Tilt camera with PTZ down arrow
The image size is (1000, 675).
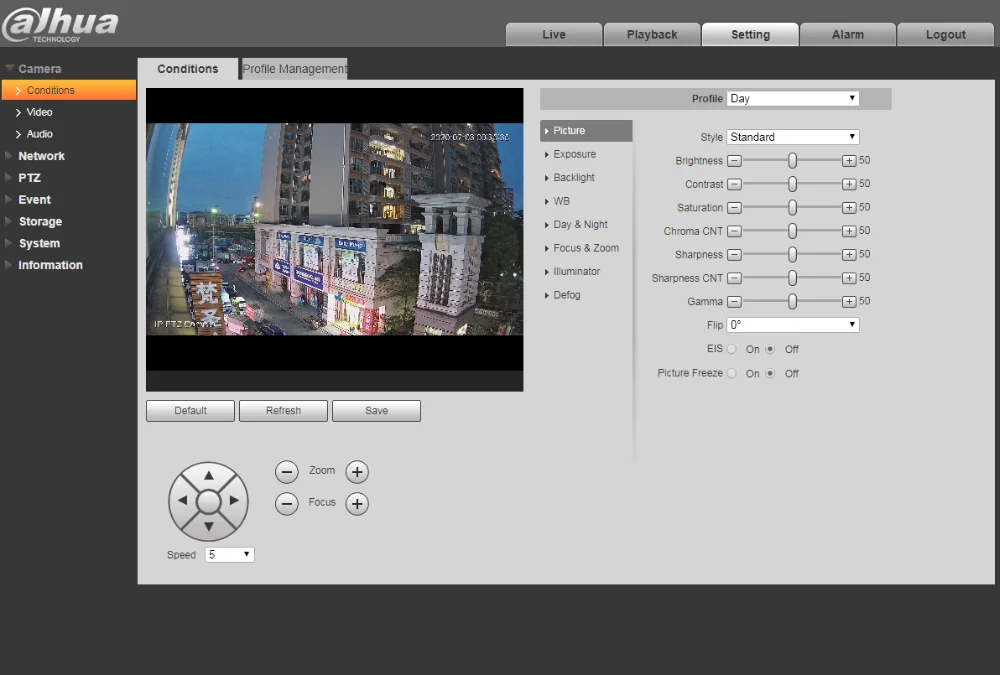(x=209, y=527)
